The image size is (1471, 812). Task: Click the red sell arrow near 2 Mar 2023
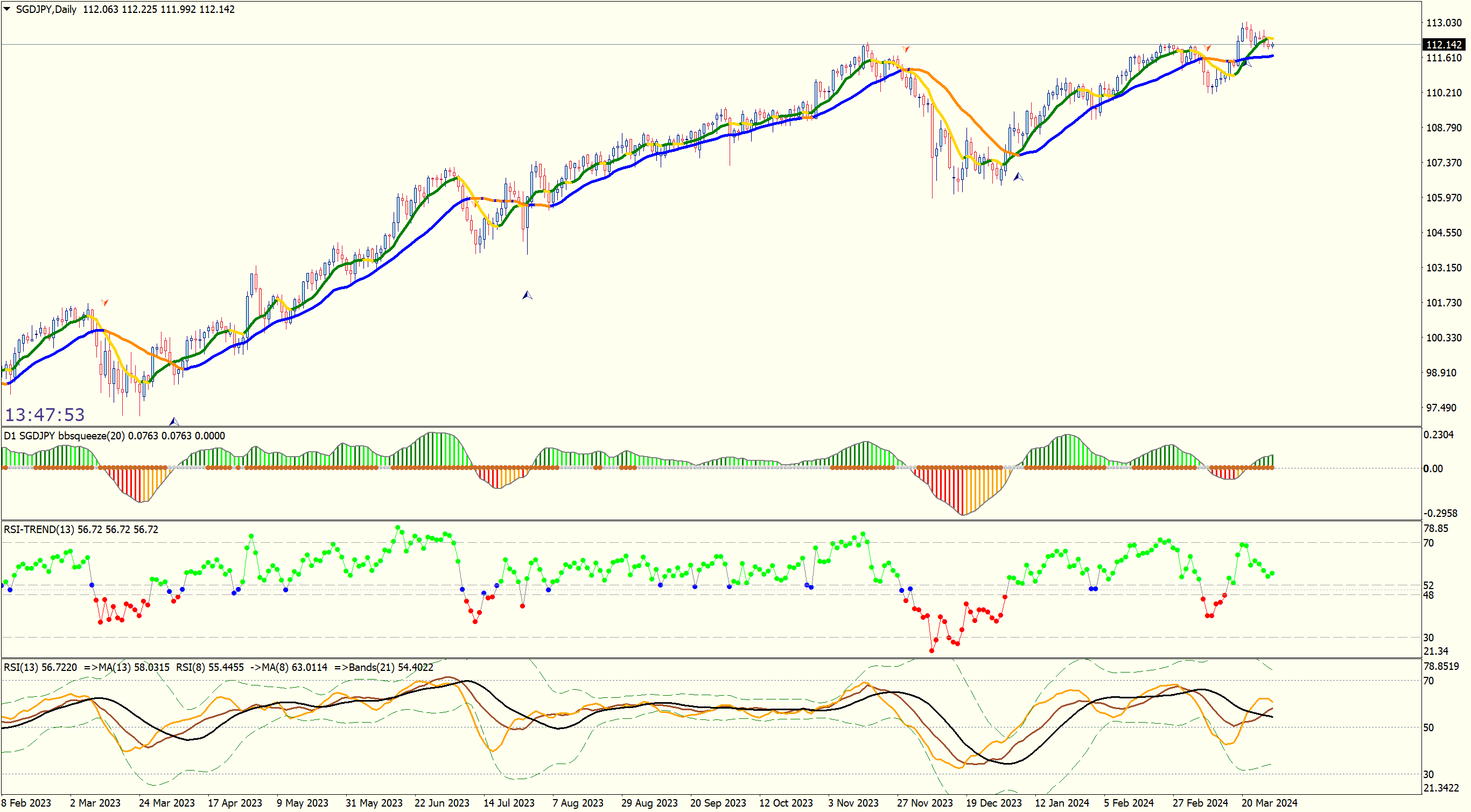[x=104, y=302]
